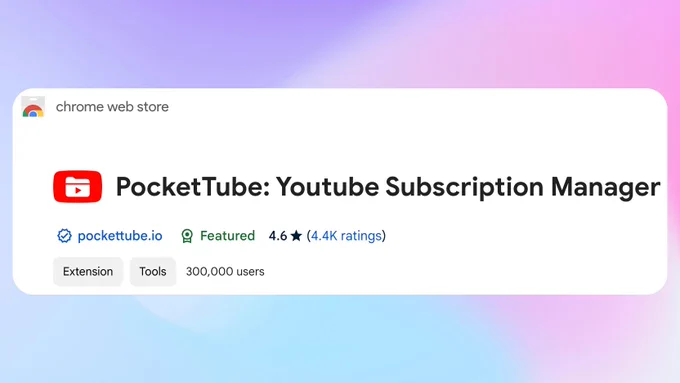
Task: Click the Chrome Web Store rainbow logo
Action: click(33, 107)
